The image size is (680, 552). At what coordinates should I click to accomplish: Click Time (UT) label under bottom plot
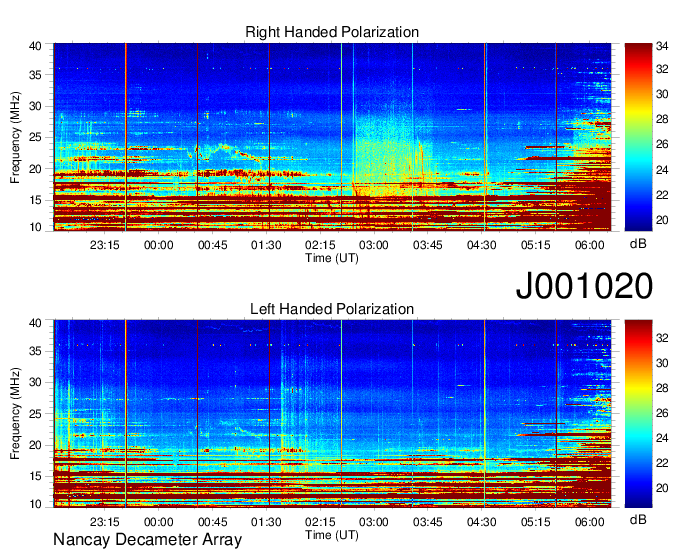[332, 535]
